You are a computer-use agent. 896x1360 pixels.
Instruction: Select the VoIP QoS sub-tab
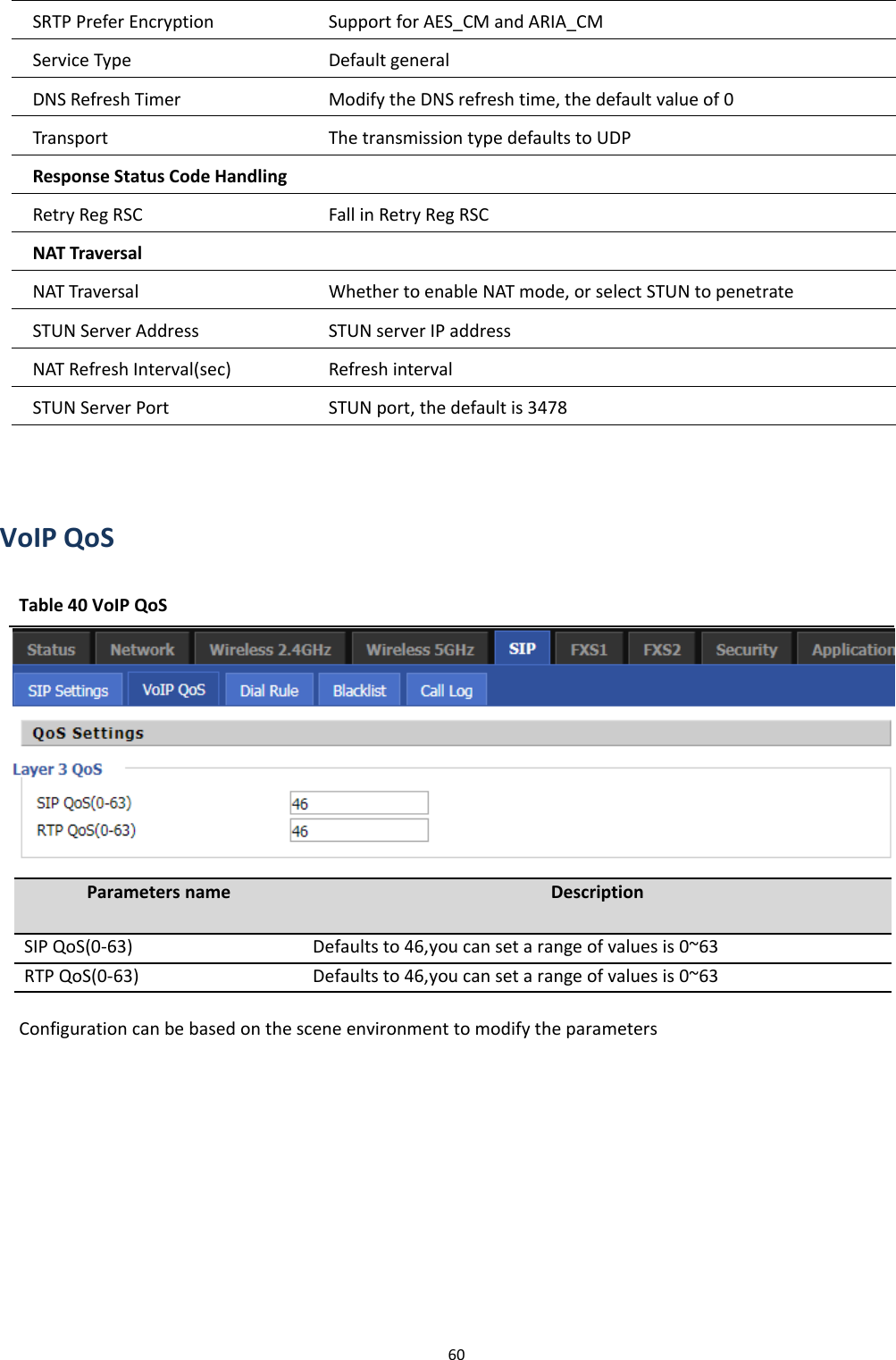coord(173,688)
